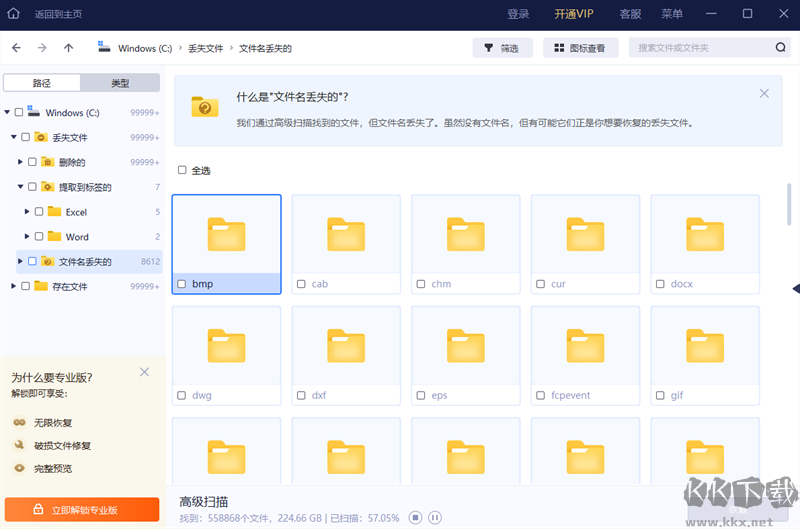
Task: Check the gif folder checkbox
Action: click(x=660, y=395)
